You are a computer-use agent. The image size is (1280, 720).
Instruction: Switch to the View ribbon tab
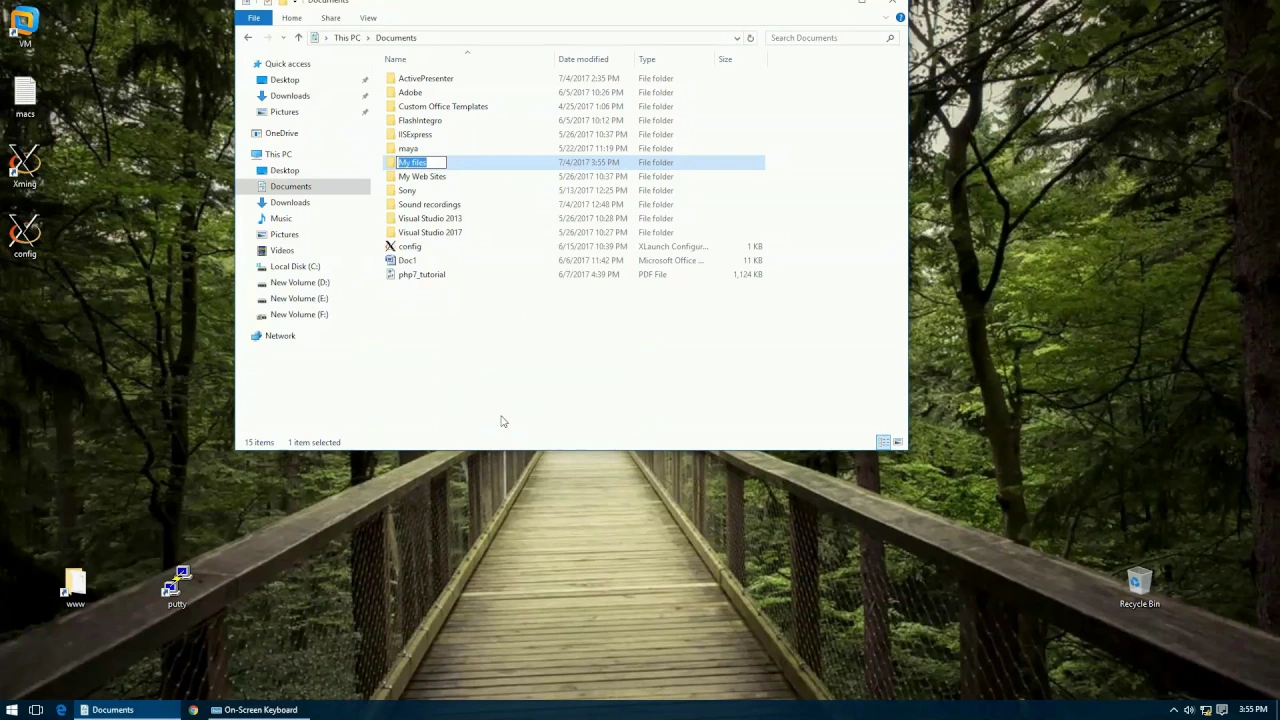(368, 18)
